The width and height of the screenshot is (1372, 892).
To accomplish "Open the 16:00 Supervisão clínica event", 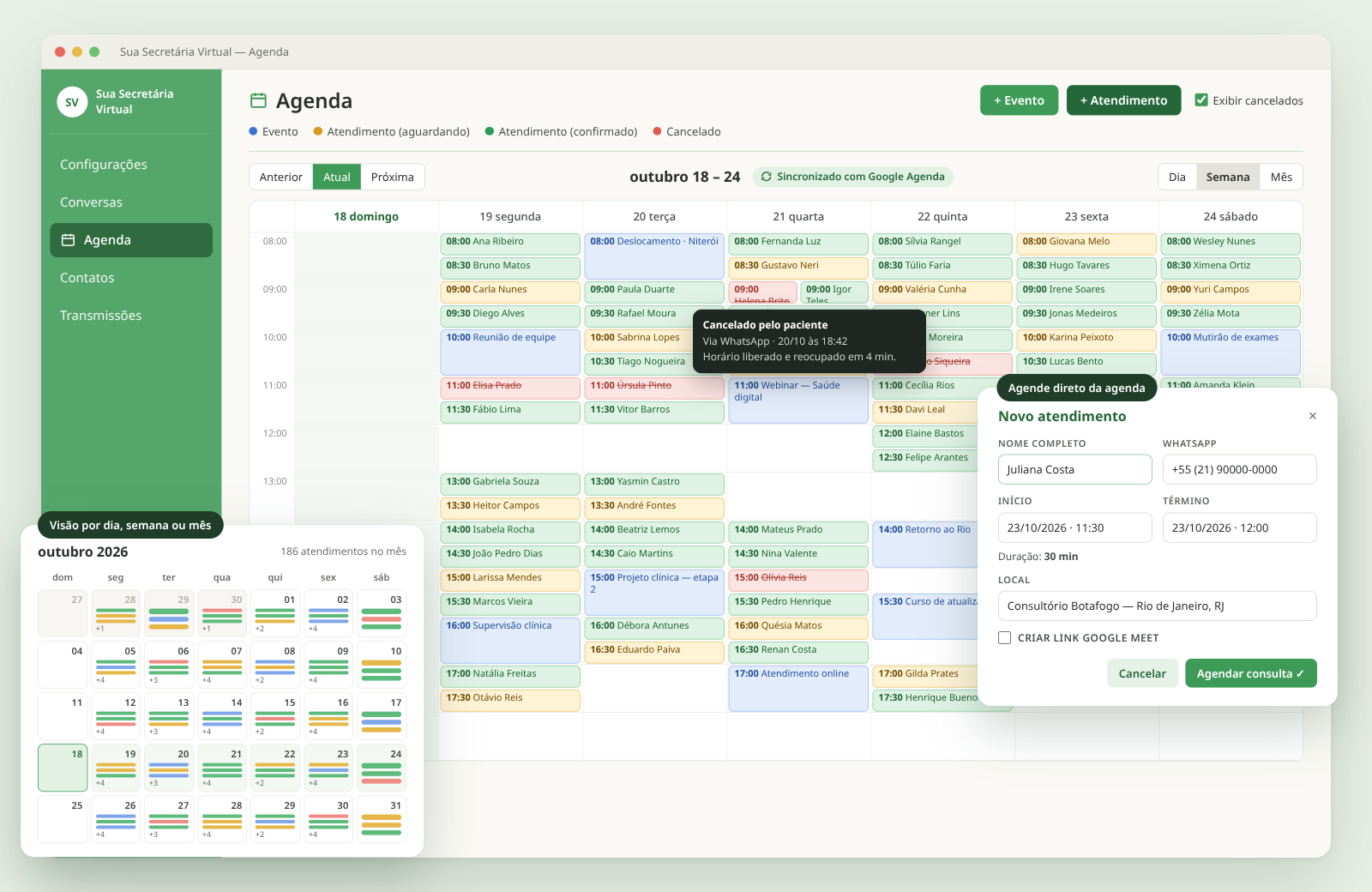I will (x=510, y=640).
